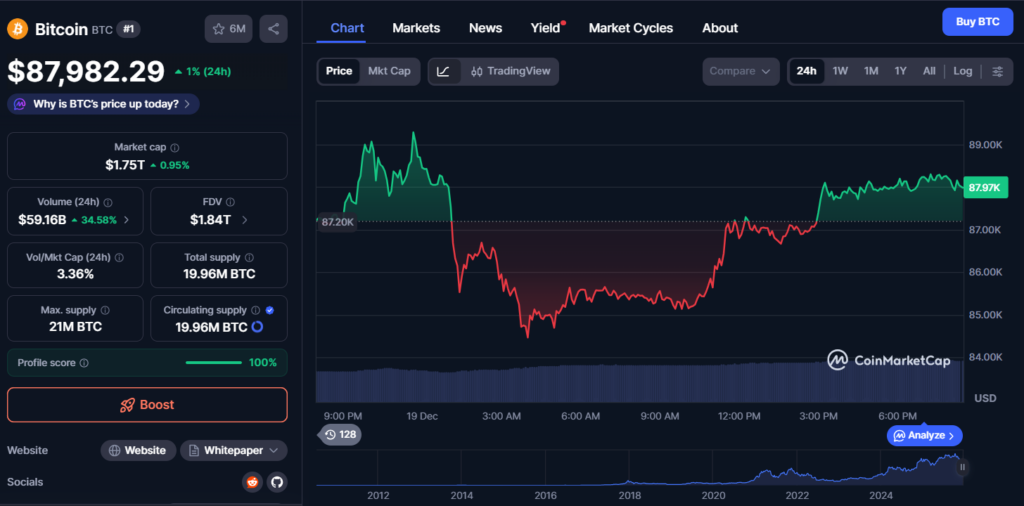Viewport: 1024px width, 506px height.
Task: Toggle the Price chart view
Action: click(339, 71)
